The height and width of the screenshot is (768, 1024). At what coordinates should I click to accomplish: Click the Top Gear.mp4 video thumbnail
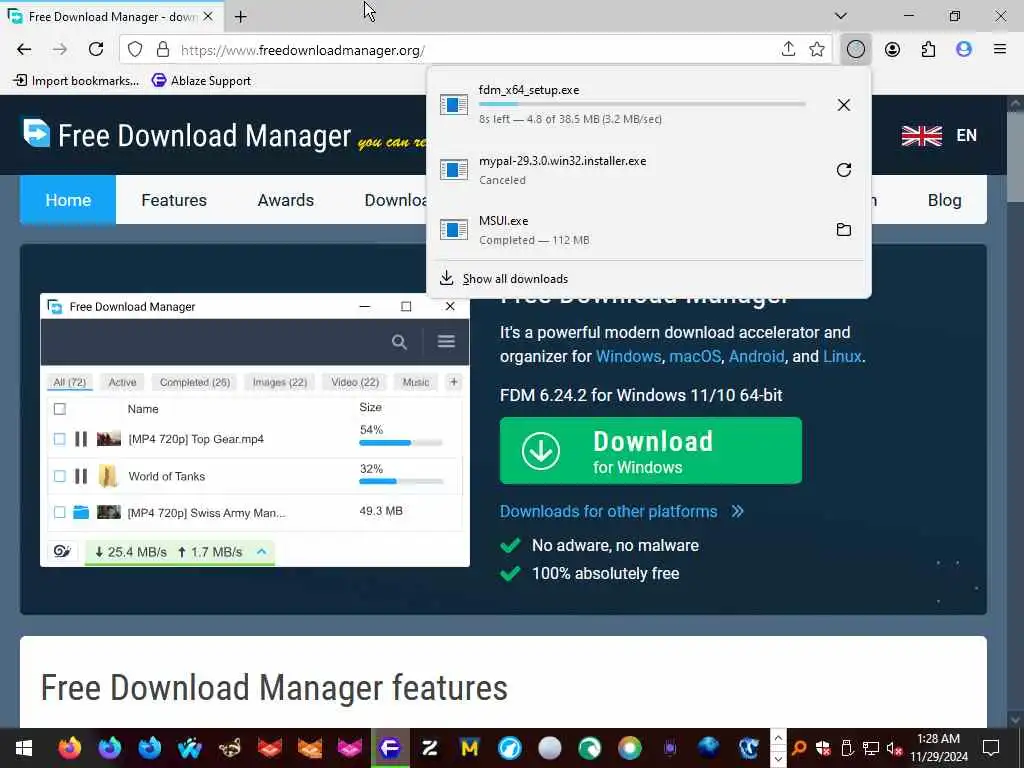[x=108, y=439]
